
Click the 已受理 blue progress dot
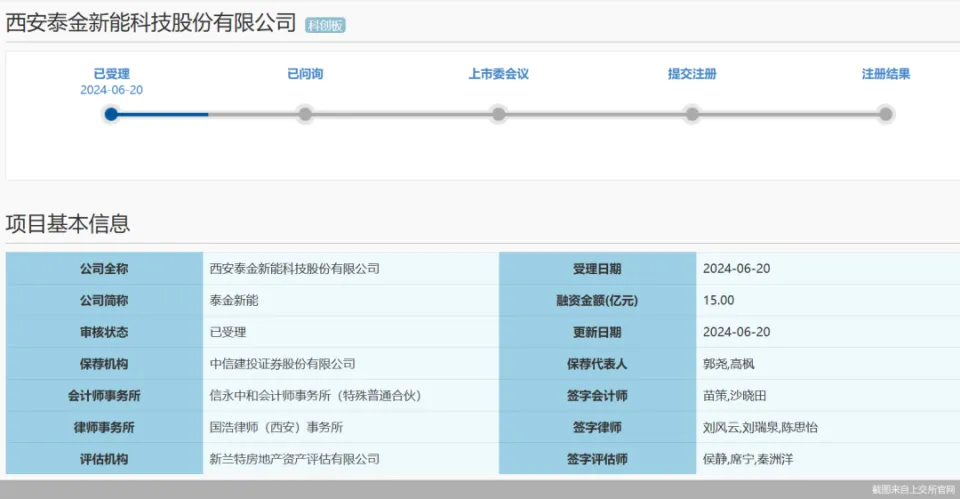pyautogui.click(x=111, y=114)
